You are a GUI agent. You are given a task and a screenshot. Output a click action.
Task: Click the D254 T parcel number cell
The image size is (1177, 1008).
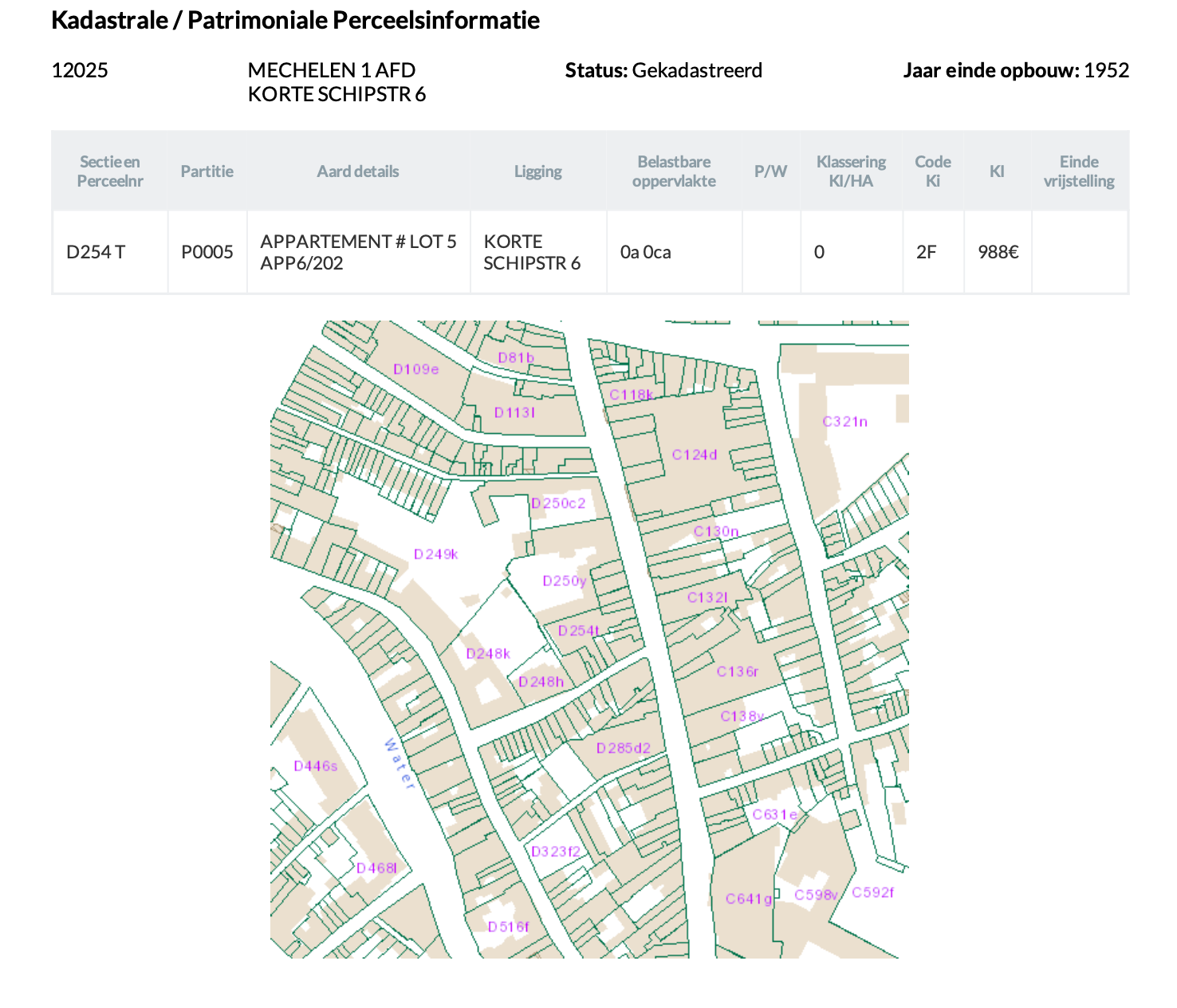pos(96,252)
